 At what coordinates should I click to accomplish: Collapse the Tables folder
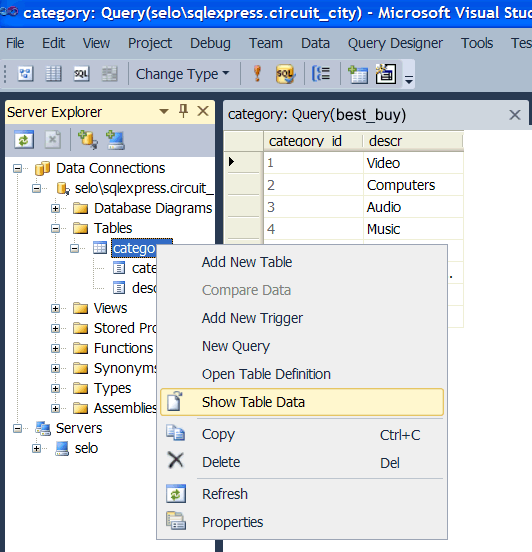tap(55, 228)
